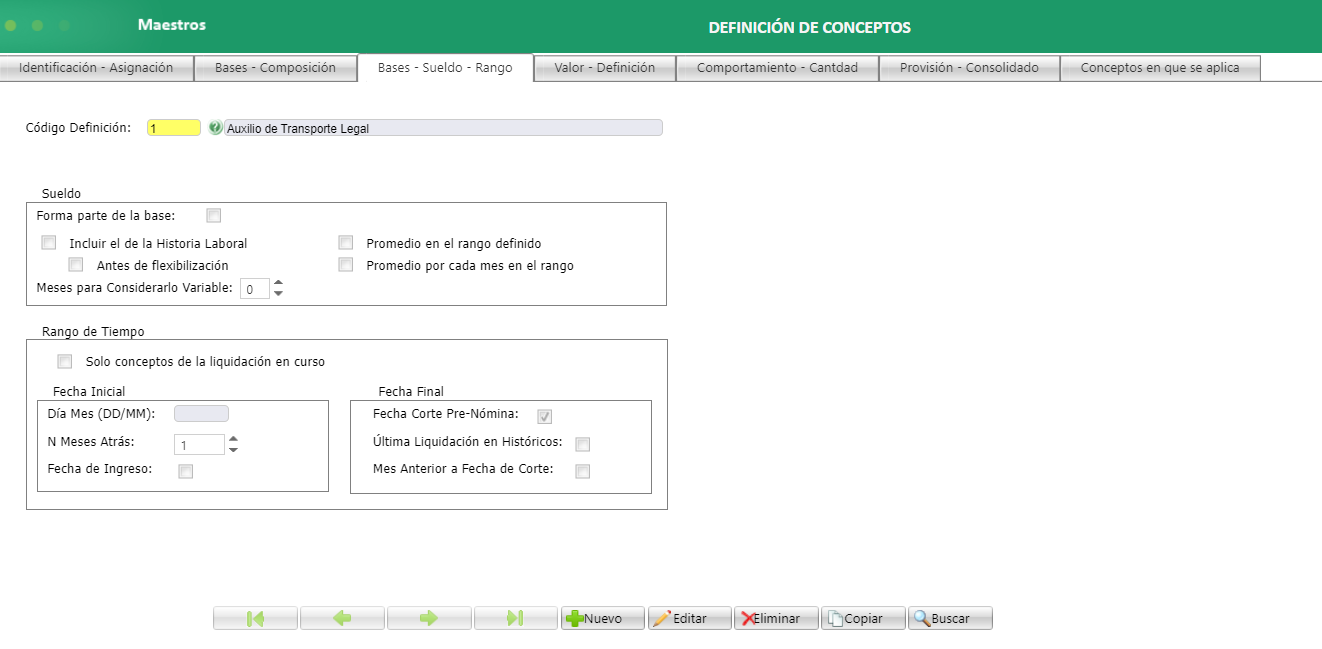The width and height of the screenshot is (1322, 649).
Task: Decrease Meses para Considerarlo Variable value
Action: [x=278, y=293]
